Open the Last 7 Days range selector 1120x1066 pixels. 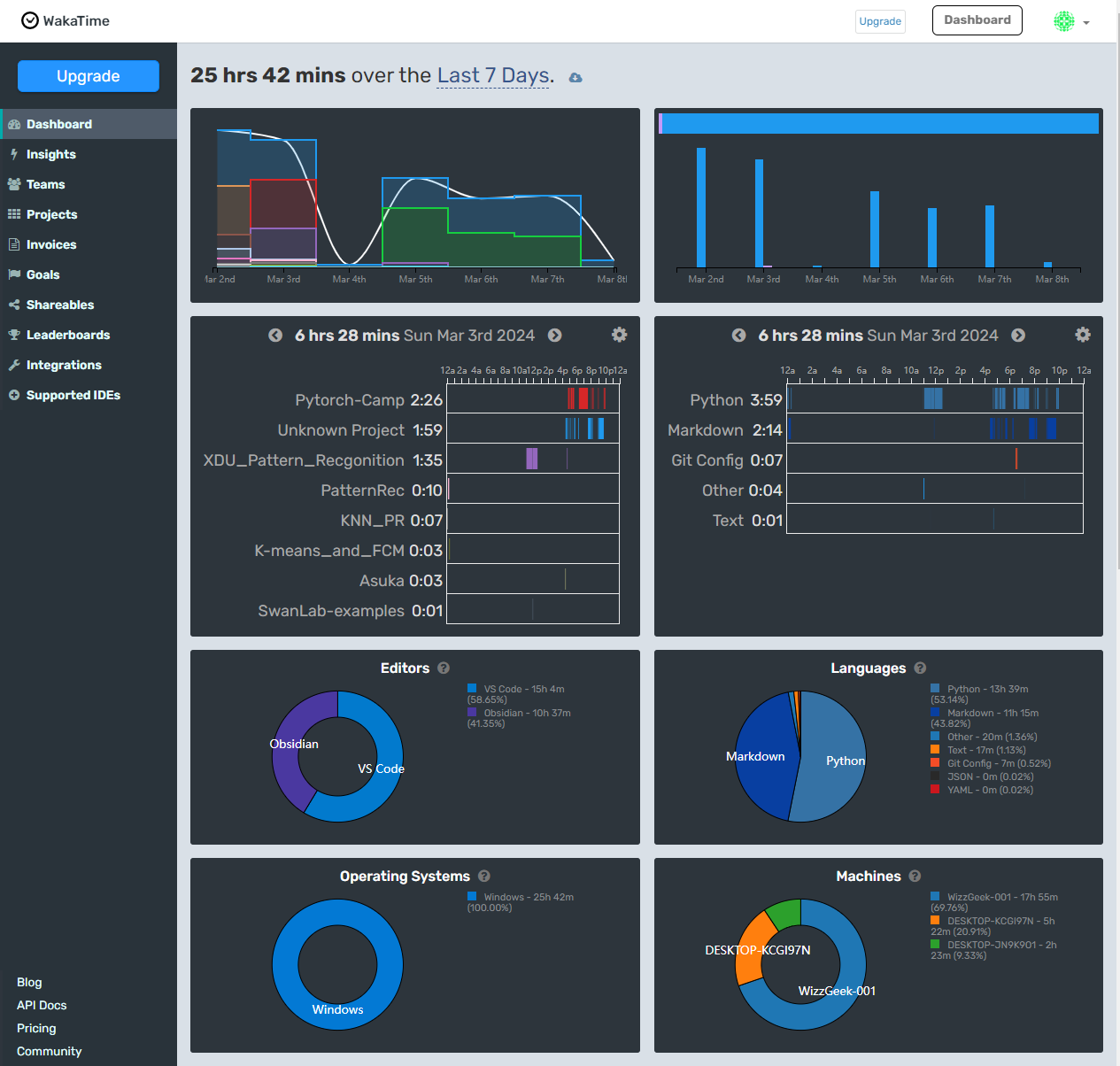point(493,76)
